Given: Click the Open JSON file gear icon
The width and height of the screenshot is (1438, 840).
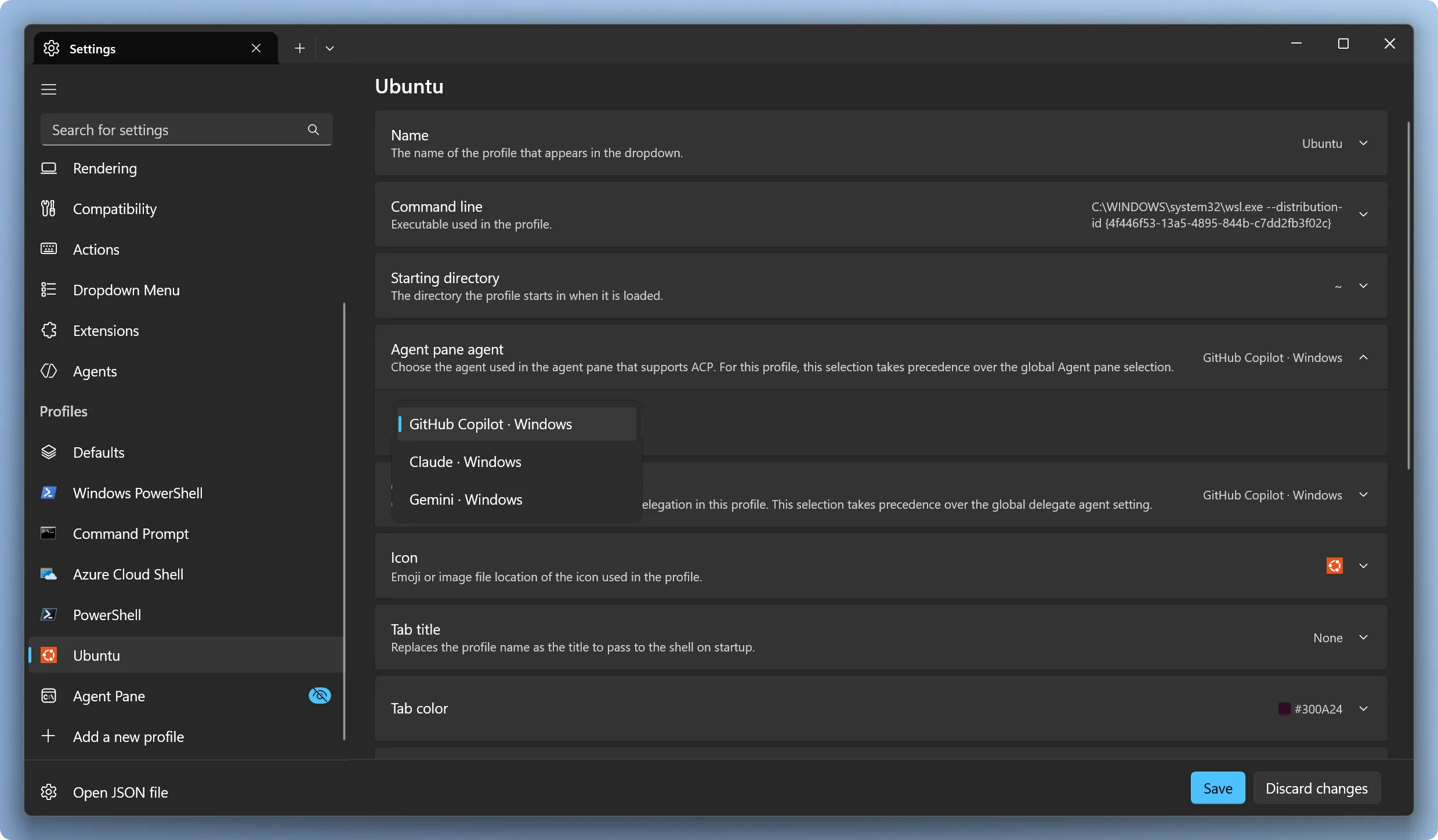Looking at the screenshot, I should [x=49, y=792].
